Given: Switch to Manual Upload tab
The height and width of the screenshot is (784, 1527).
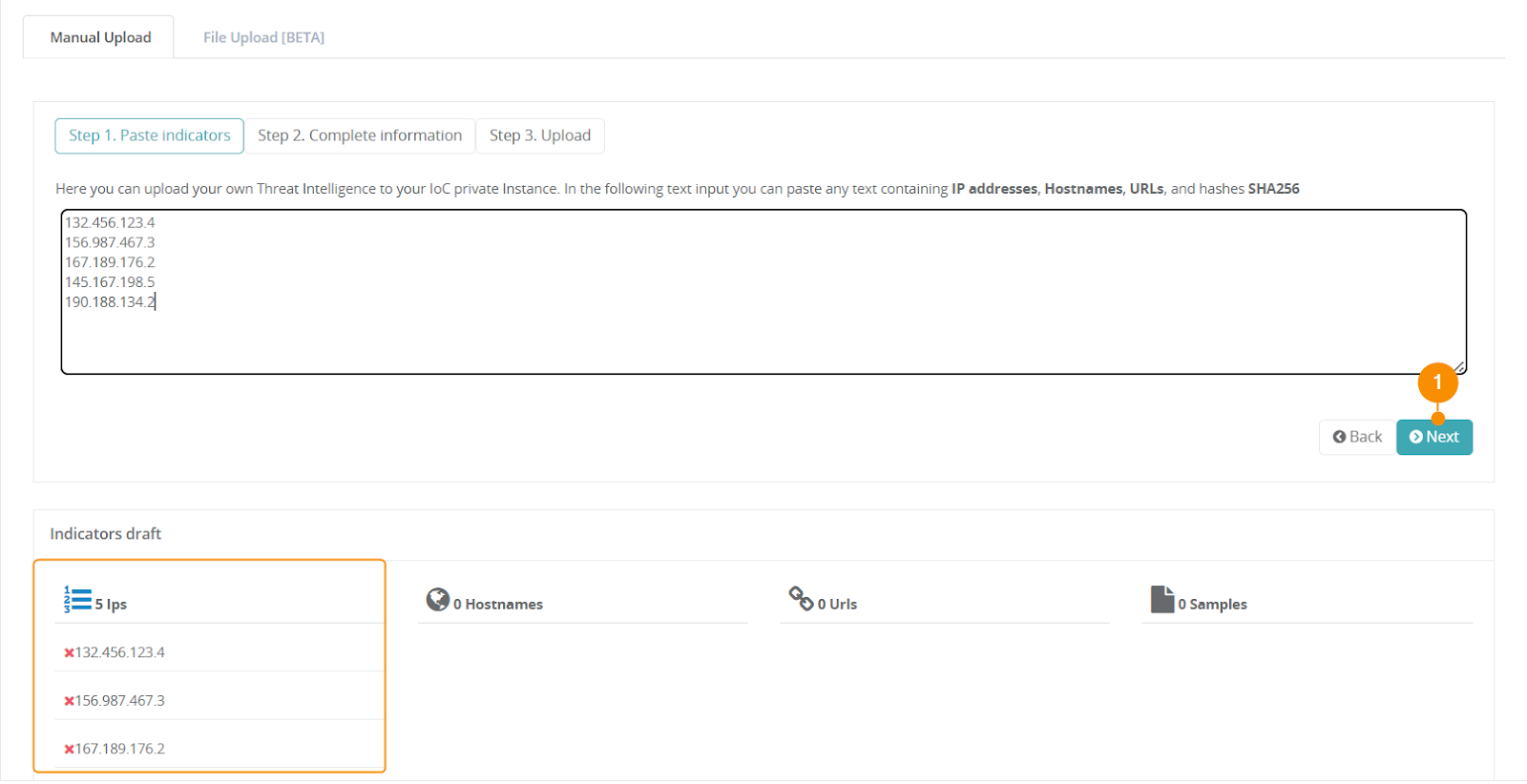Looking at the screenshot, I should pos(100,37).
